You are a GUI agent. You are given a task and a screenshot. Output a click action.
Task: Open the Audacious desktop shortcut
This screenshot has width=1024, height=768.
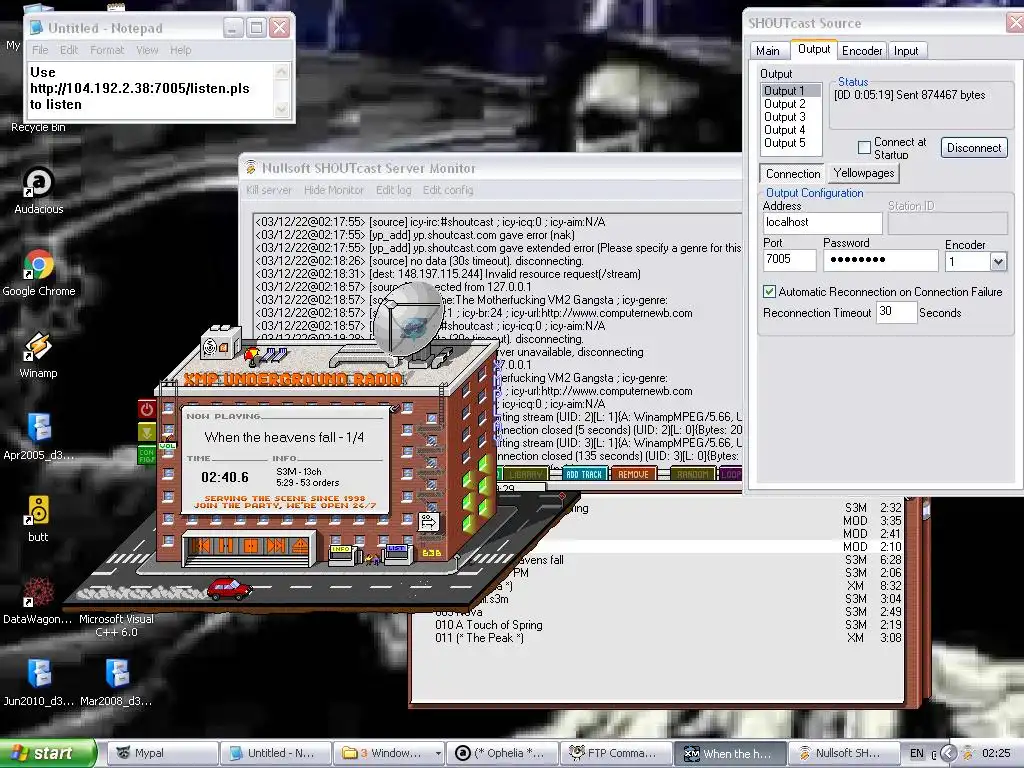coord(39,191)
